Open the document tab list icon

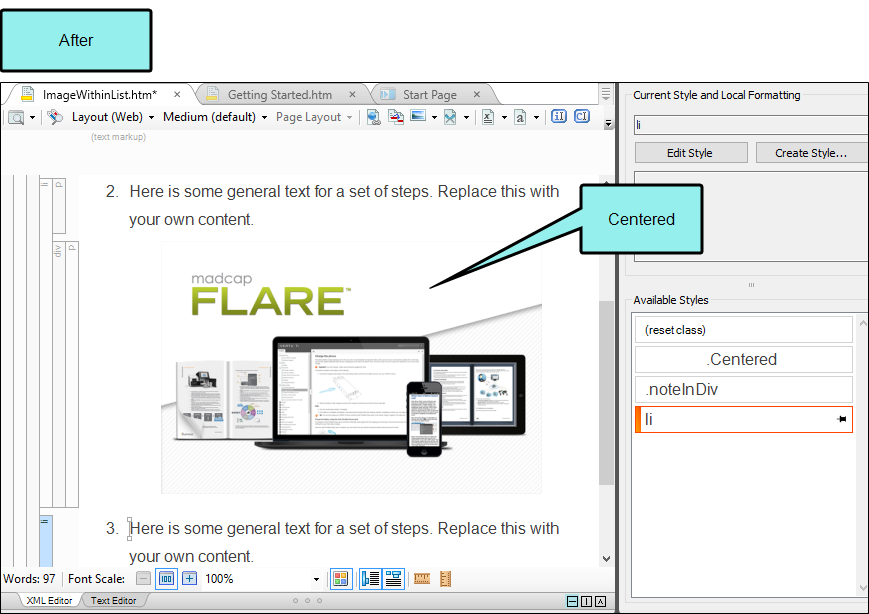(606, 93)
